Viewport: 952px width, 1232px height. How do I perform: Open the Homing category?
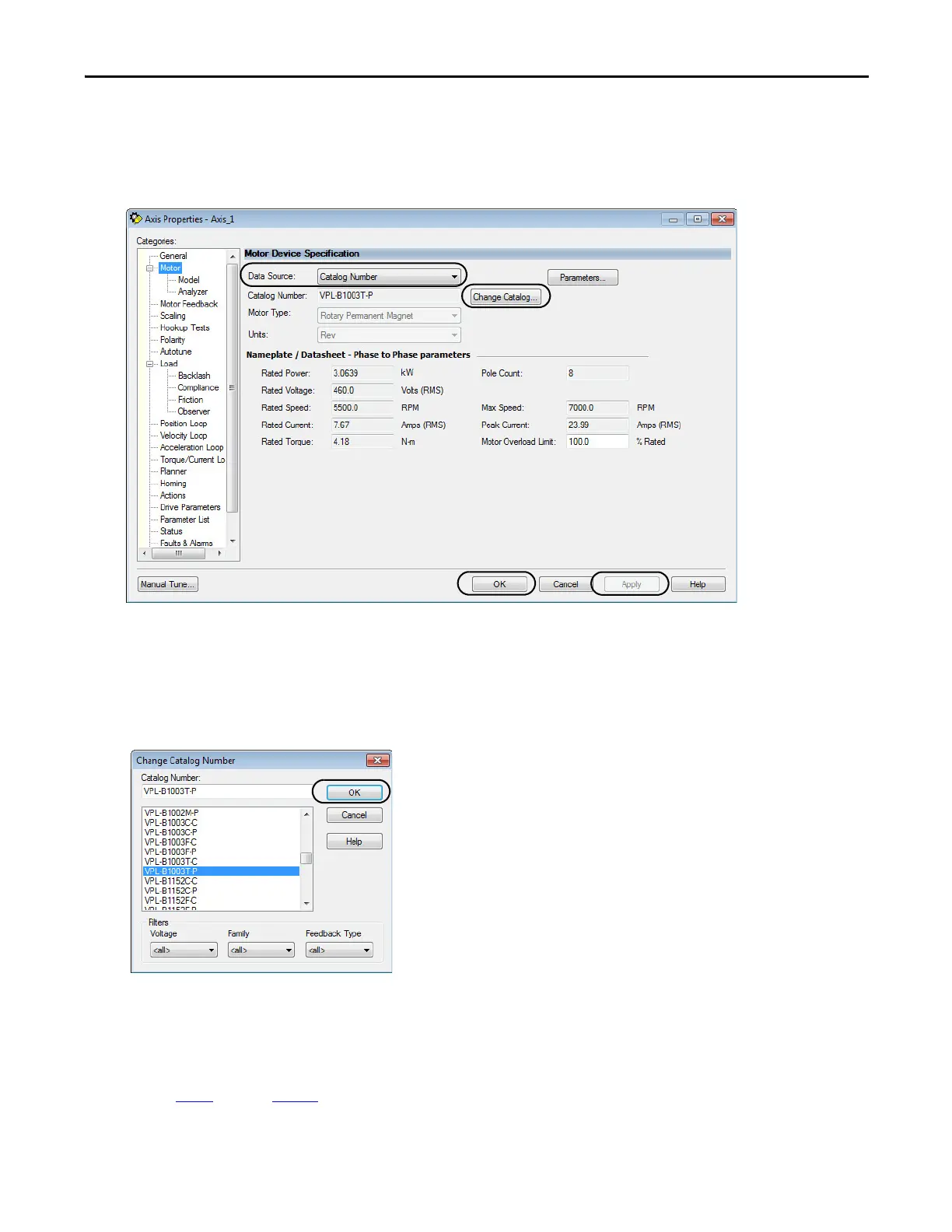(x=173, y=484)
